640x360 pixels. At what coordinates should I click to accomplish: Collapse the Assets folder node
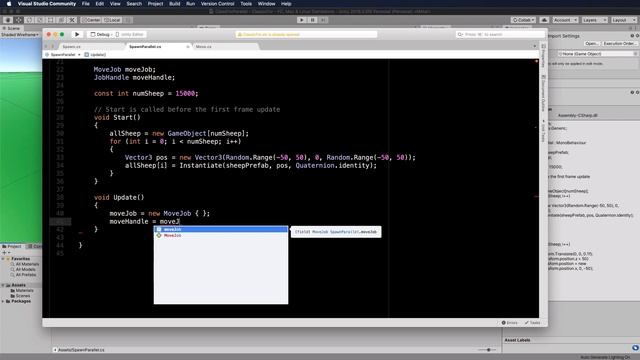[x=3, y=285]
